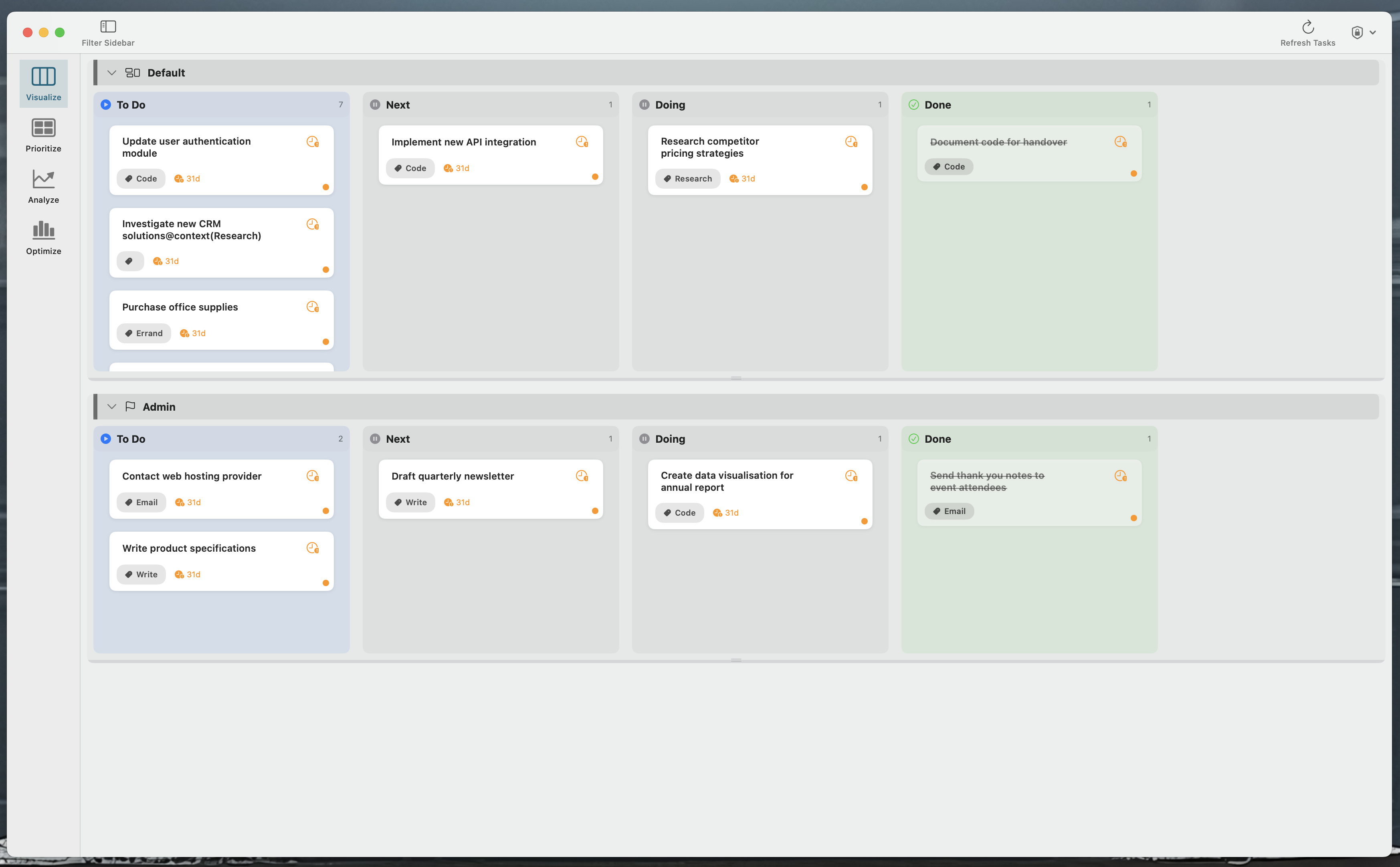Click the Default group board icon
The image size is (1400, 867).
(133, 73)
